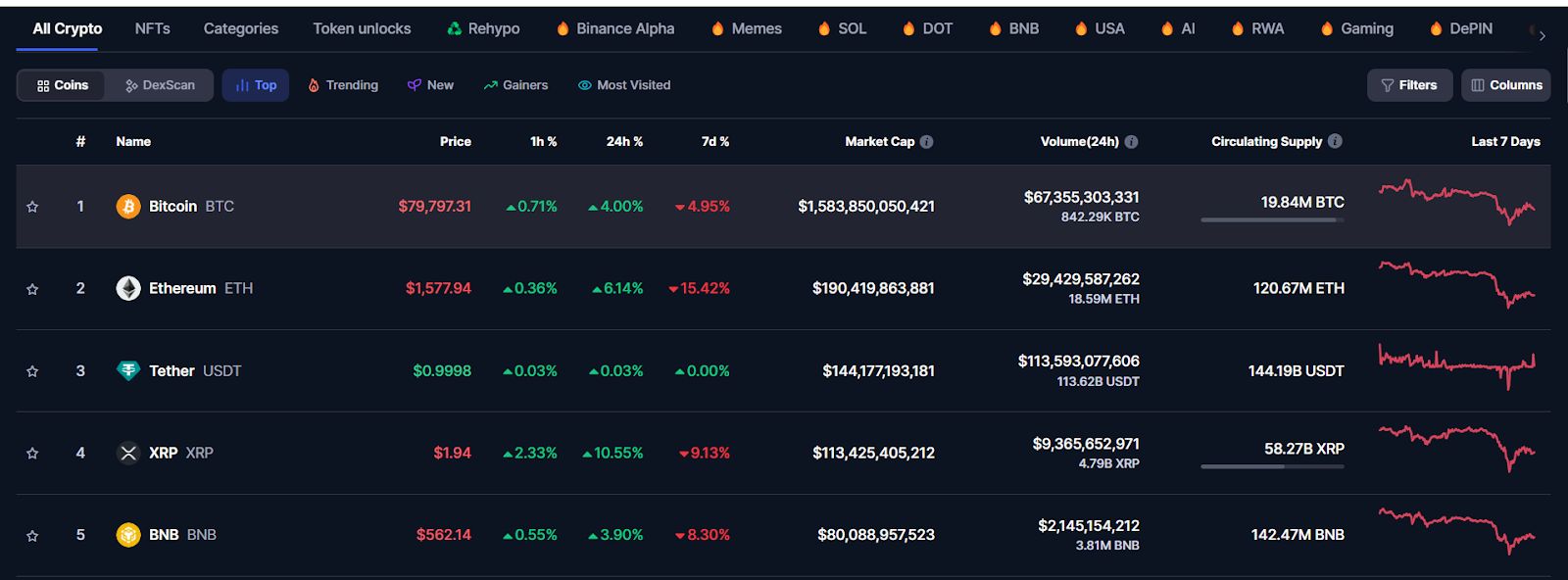Sort table by 7d % column
The height and width of the screenshot is (580, 1568).
point(715,142)
